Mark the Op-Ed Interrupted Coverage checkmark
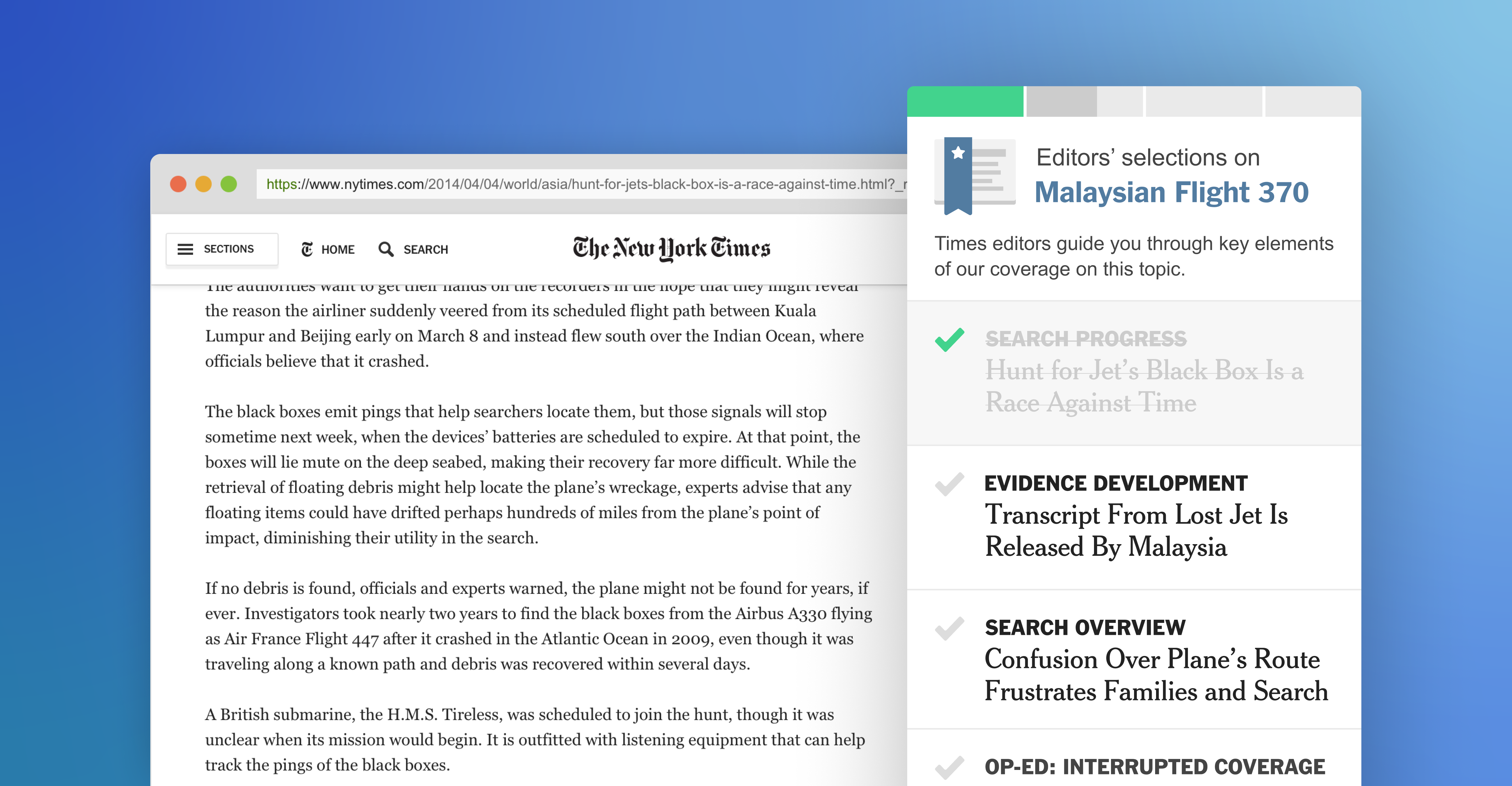The image size is (1512, 786). click(x=949, y=767)
